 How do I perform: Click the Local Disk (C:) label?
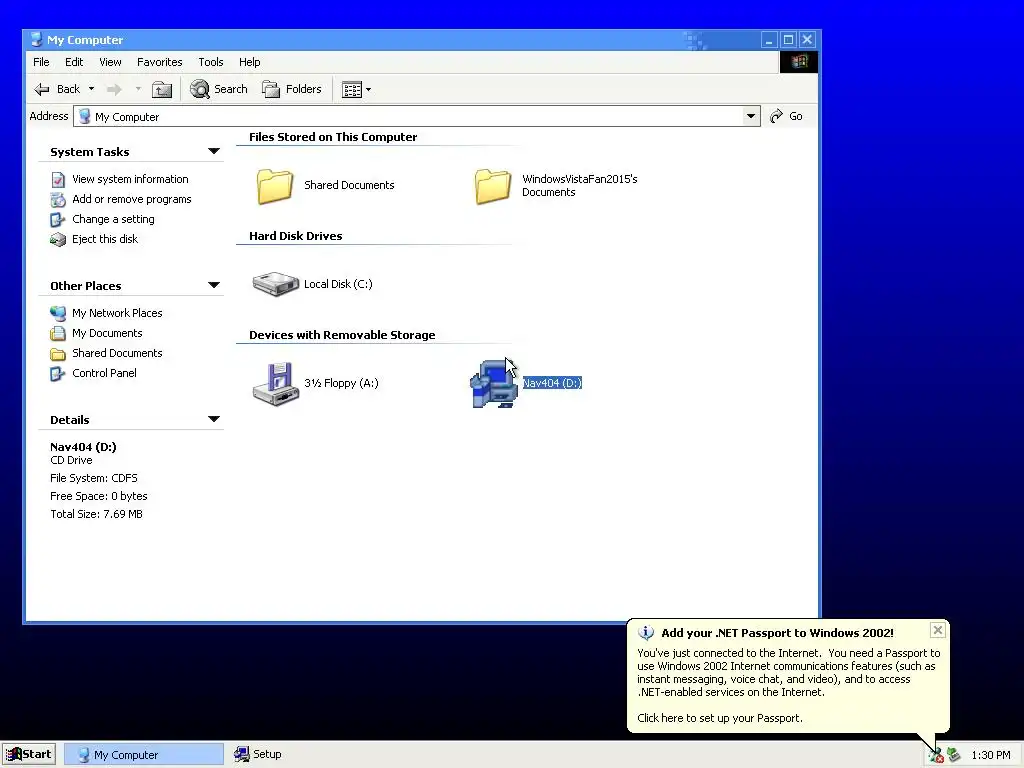click(x=338, y=284)
